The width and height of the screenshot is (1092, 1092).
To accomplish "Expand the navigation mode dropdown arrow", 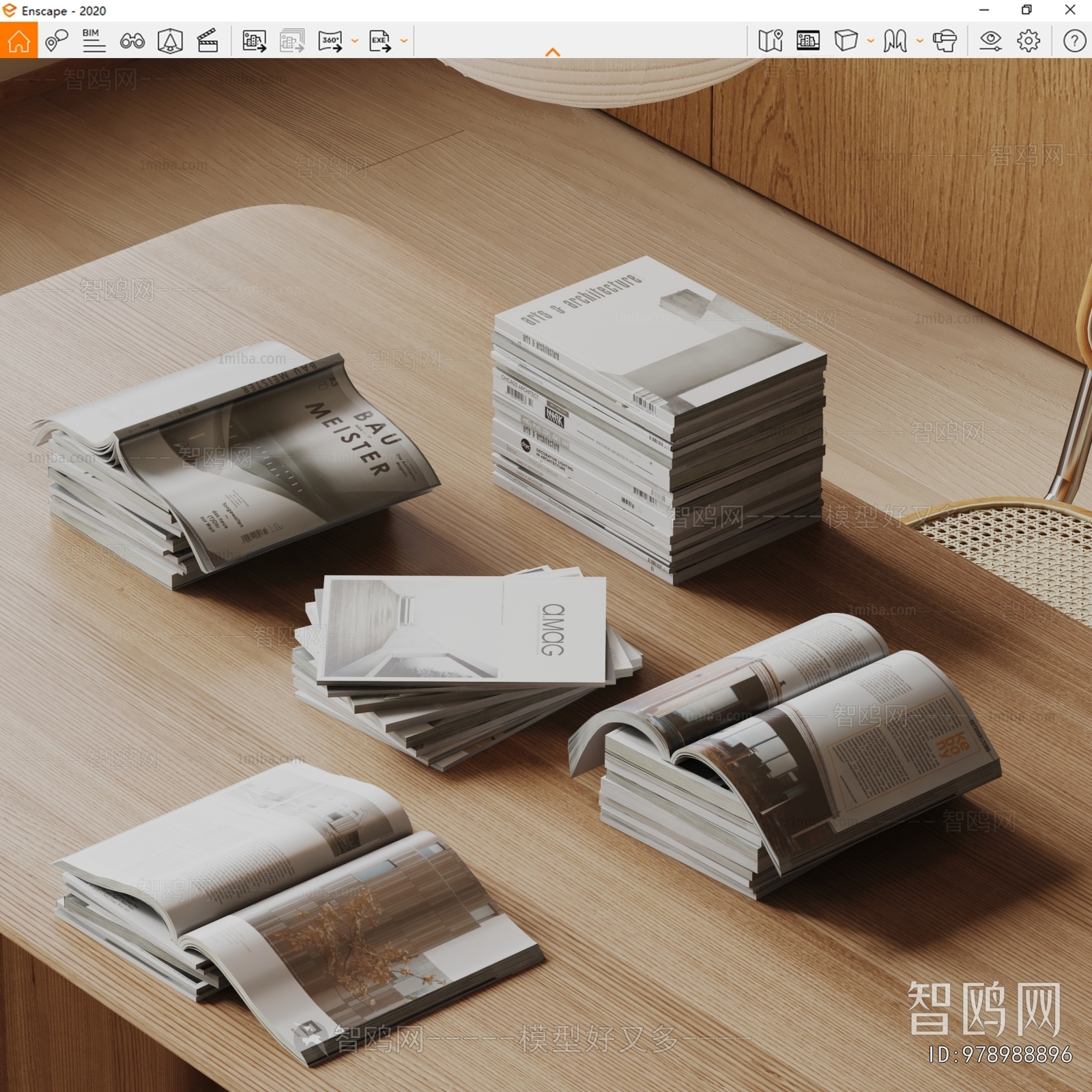I will click(x=919, y=41).
